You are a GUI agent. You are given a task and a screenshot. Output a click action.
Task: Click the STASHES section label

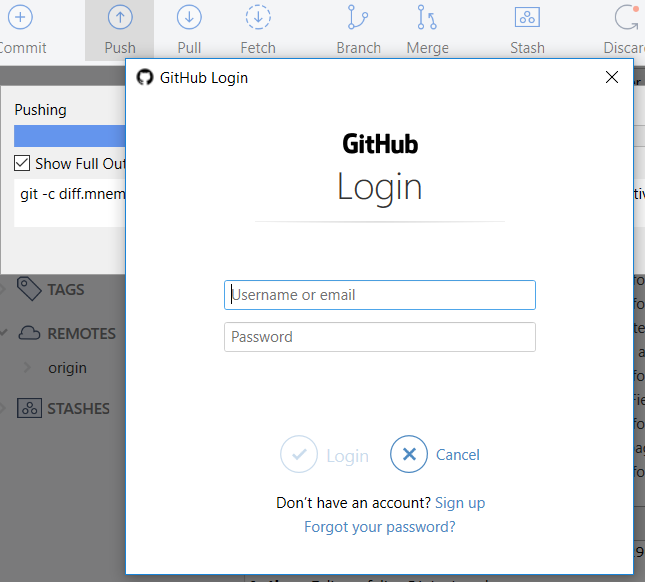click(x=79, y=408)
